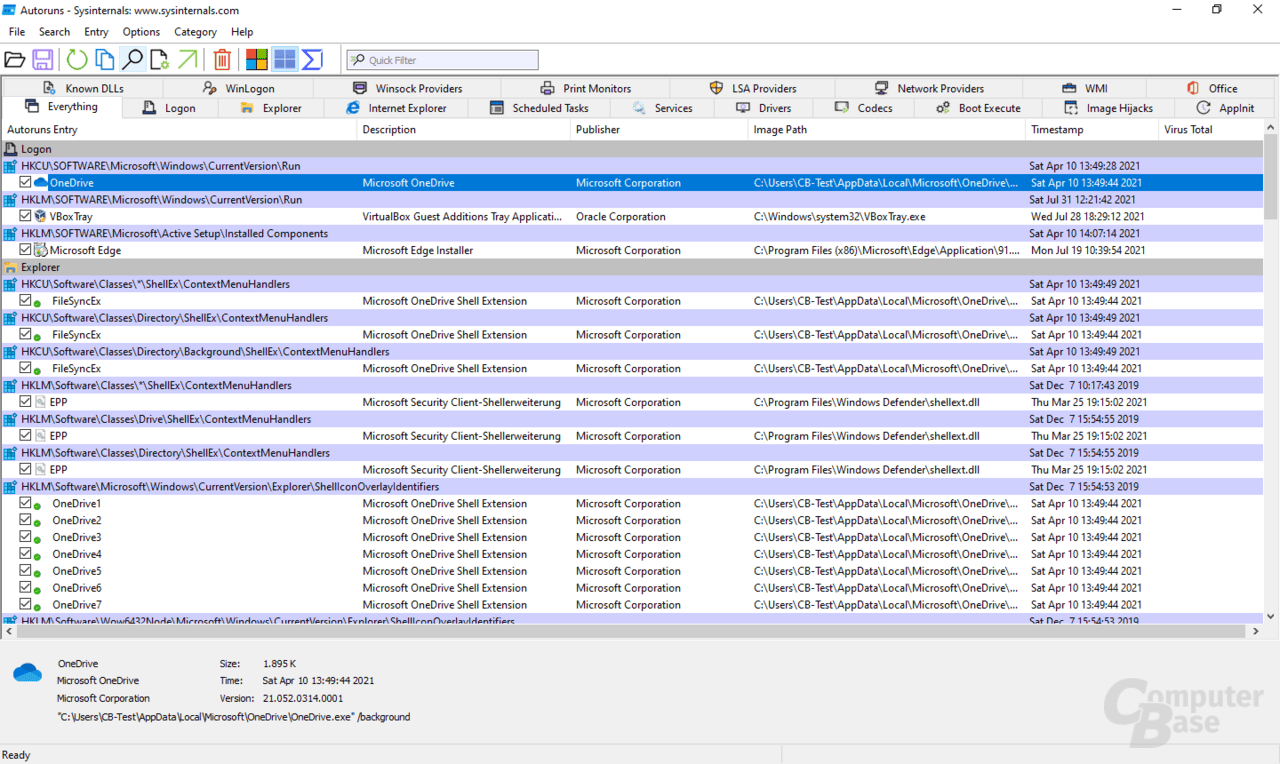The height and width of the screenshot is (764, 1280).
Task: Switch to the Office tab
Action: click(1212, 88)
